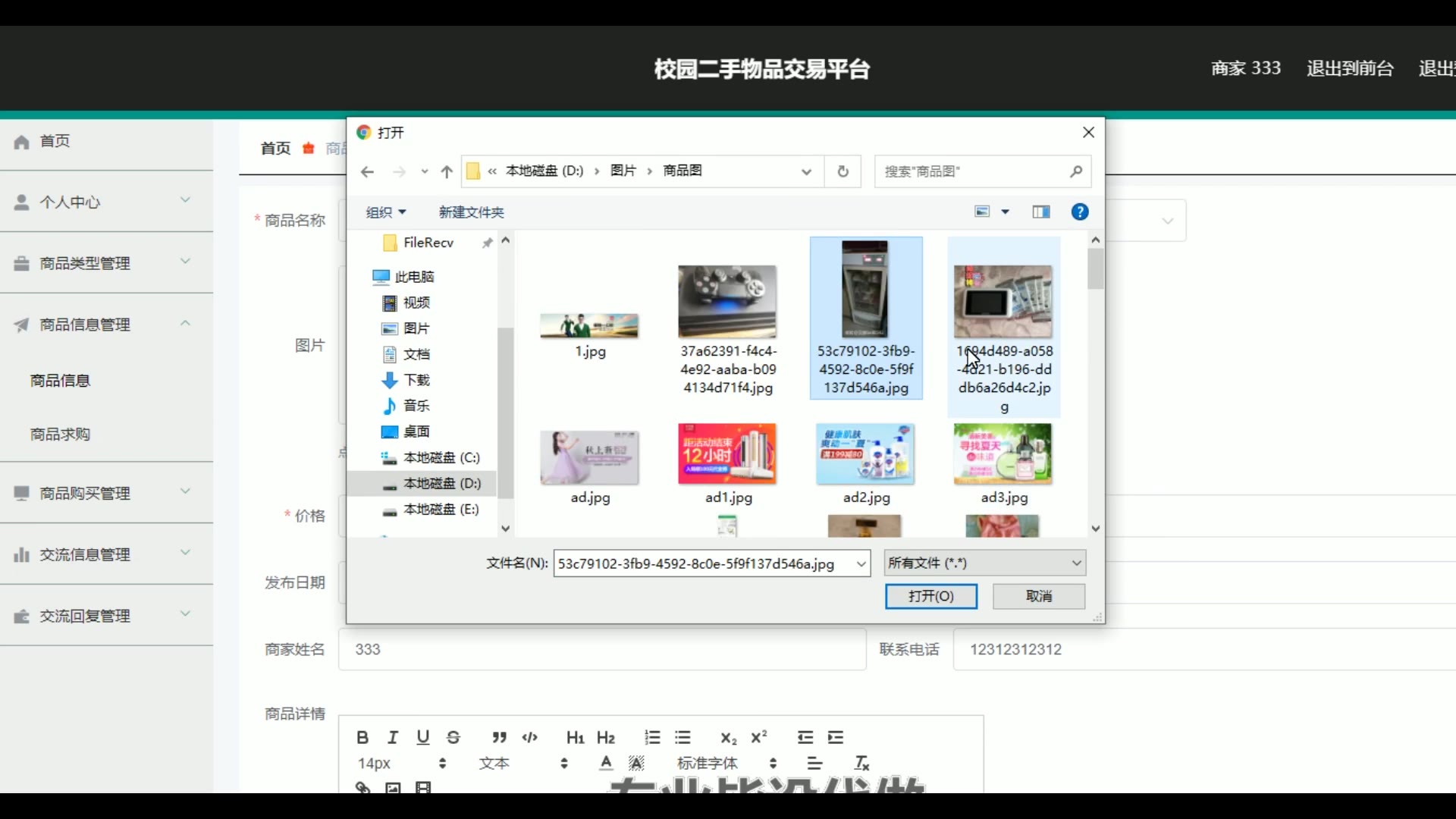The width and height of the screenshot is (1456, 819).
Task: Create a numbered list
Action: (652, 737)
